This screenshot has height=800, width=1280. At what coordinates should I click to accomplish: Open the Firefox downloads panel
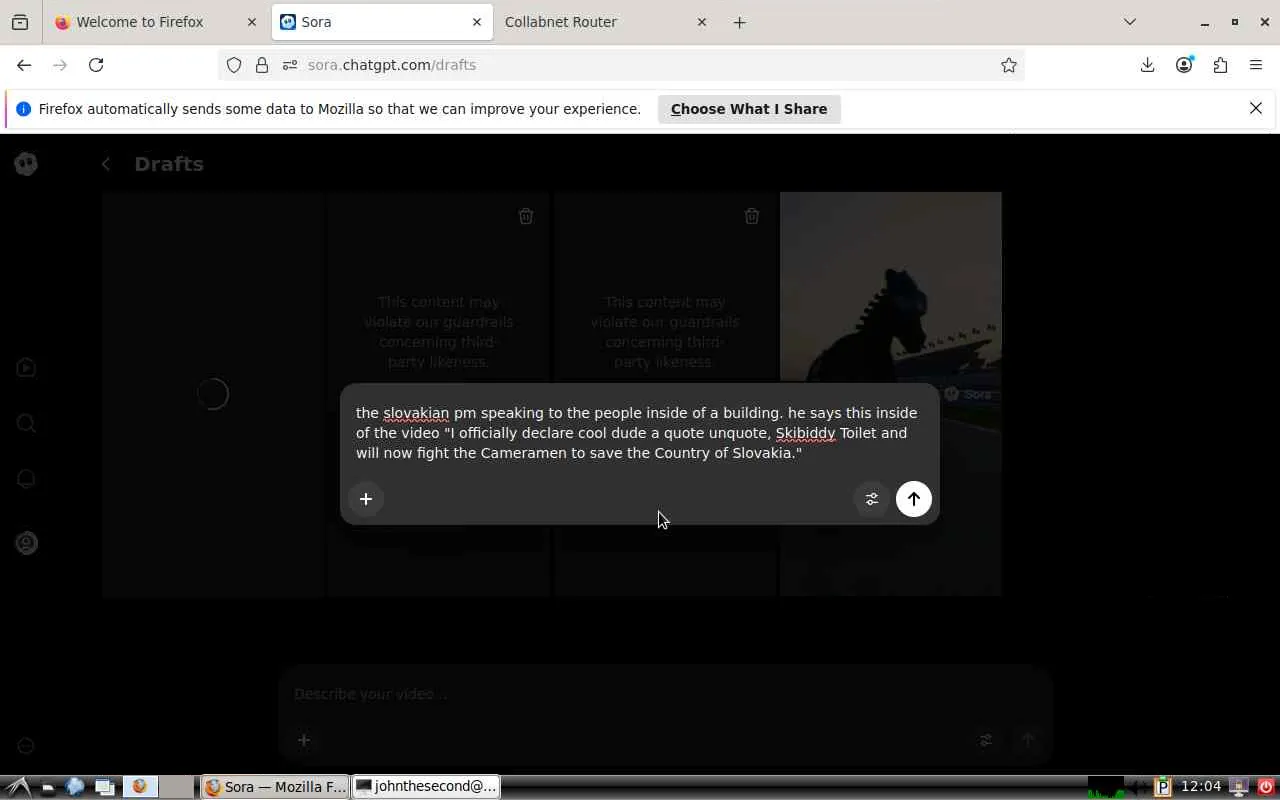point(1148,65)
